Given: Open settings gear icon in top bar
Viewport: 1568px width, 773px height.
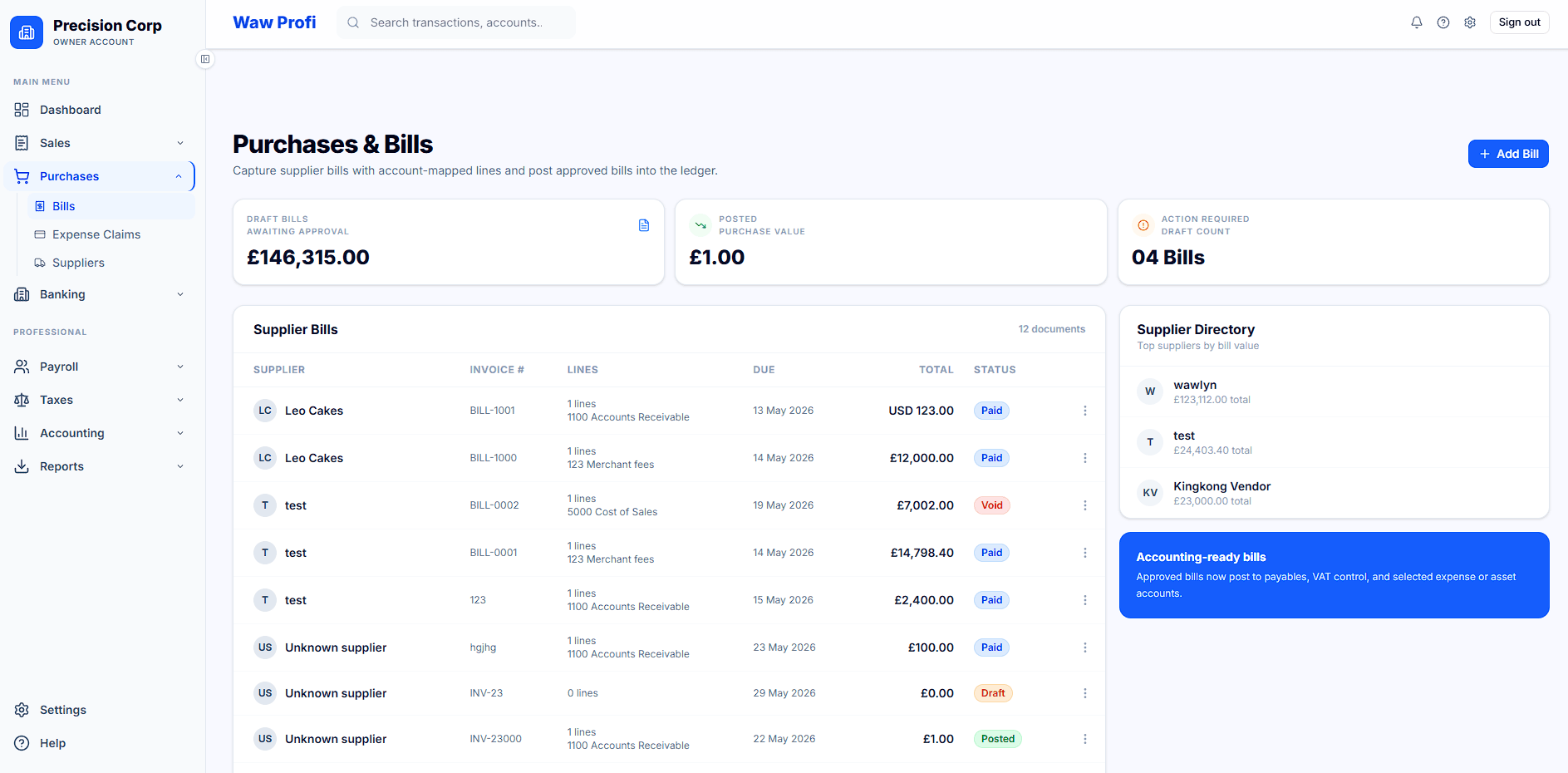Looking at the screenshot, I should [1470, 22].
